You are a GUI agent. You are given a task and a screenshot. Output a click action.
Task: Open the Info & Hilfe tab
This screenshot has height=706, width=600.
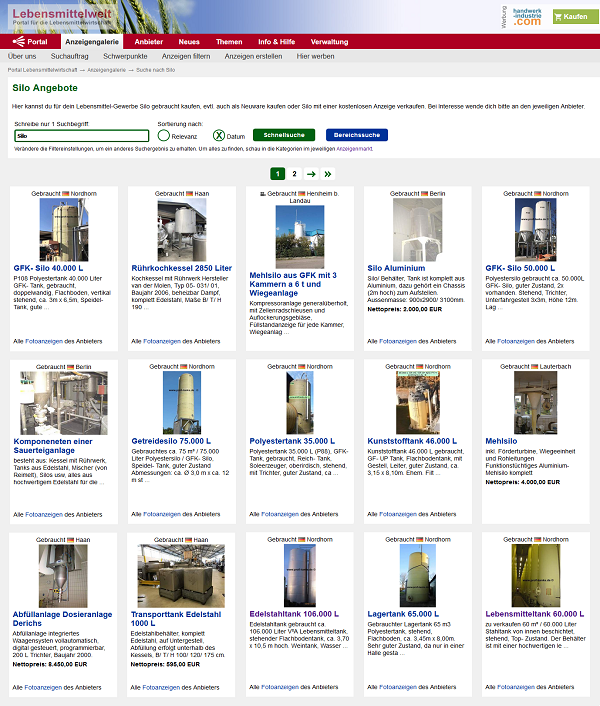coord(276,42)
